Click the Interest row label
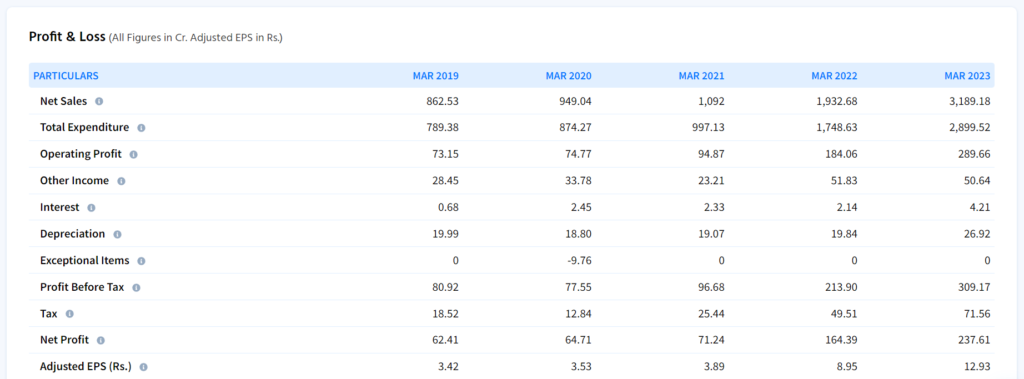This screenshot has height=379, width=1024. 59,207
